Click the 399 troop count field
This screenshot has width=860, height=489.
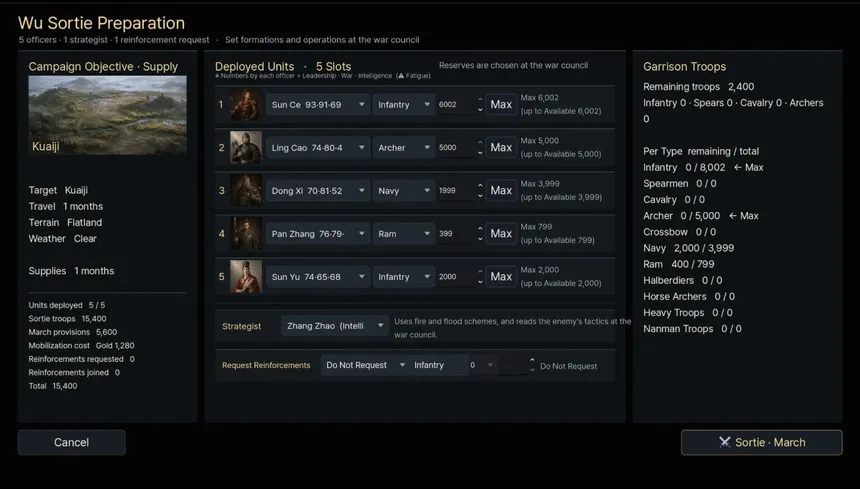click(x=455, y=234)
